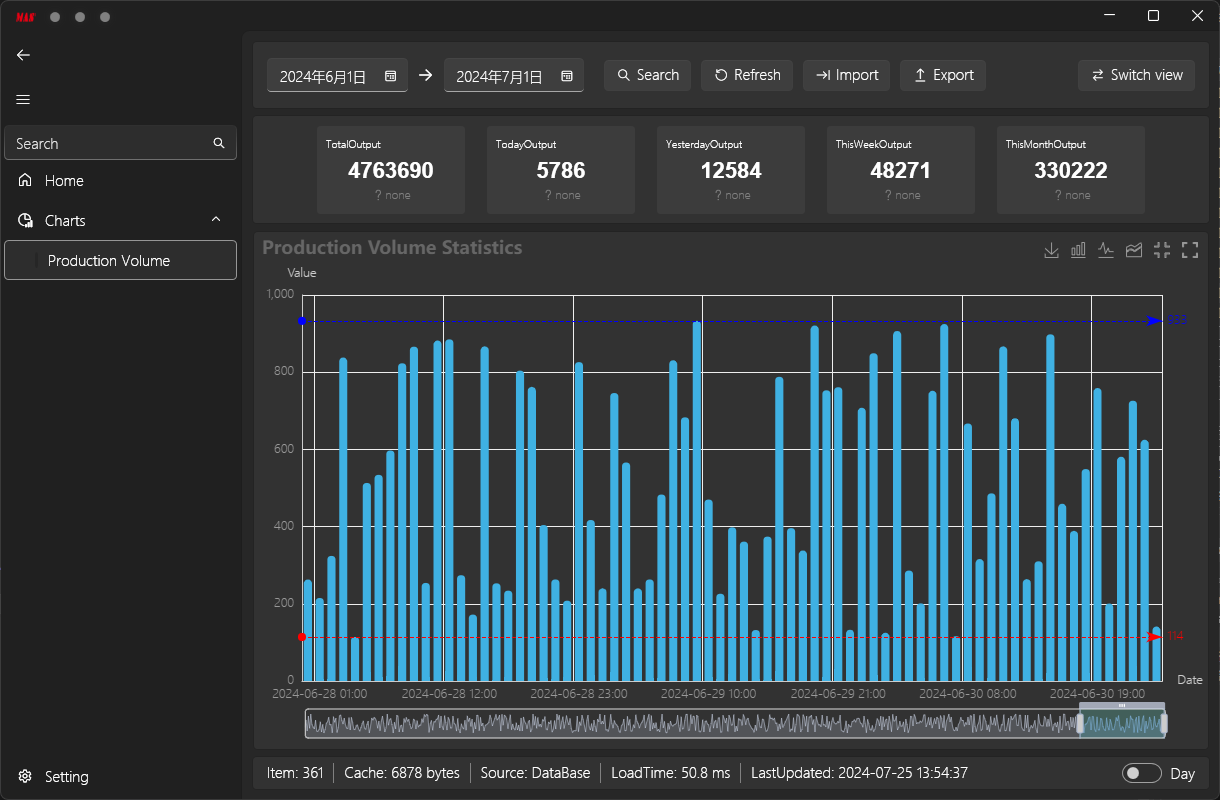Switch chart to area type

[1134, 250]
